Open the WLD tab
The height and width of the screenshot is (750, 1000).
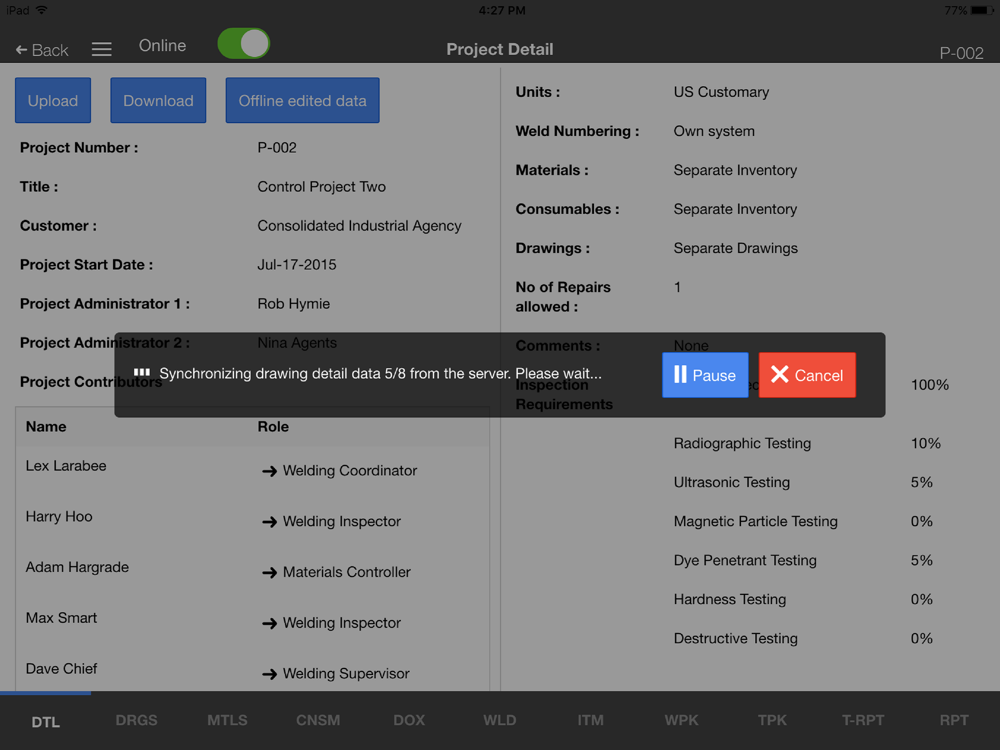499,720
